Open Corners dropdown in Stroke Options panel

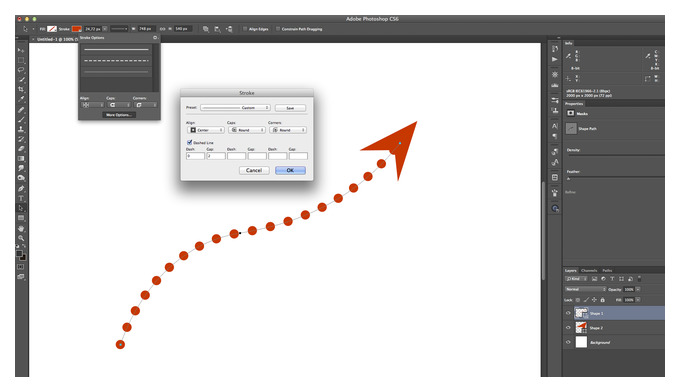145,105
